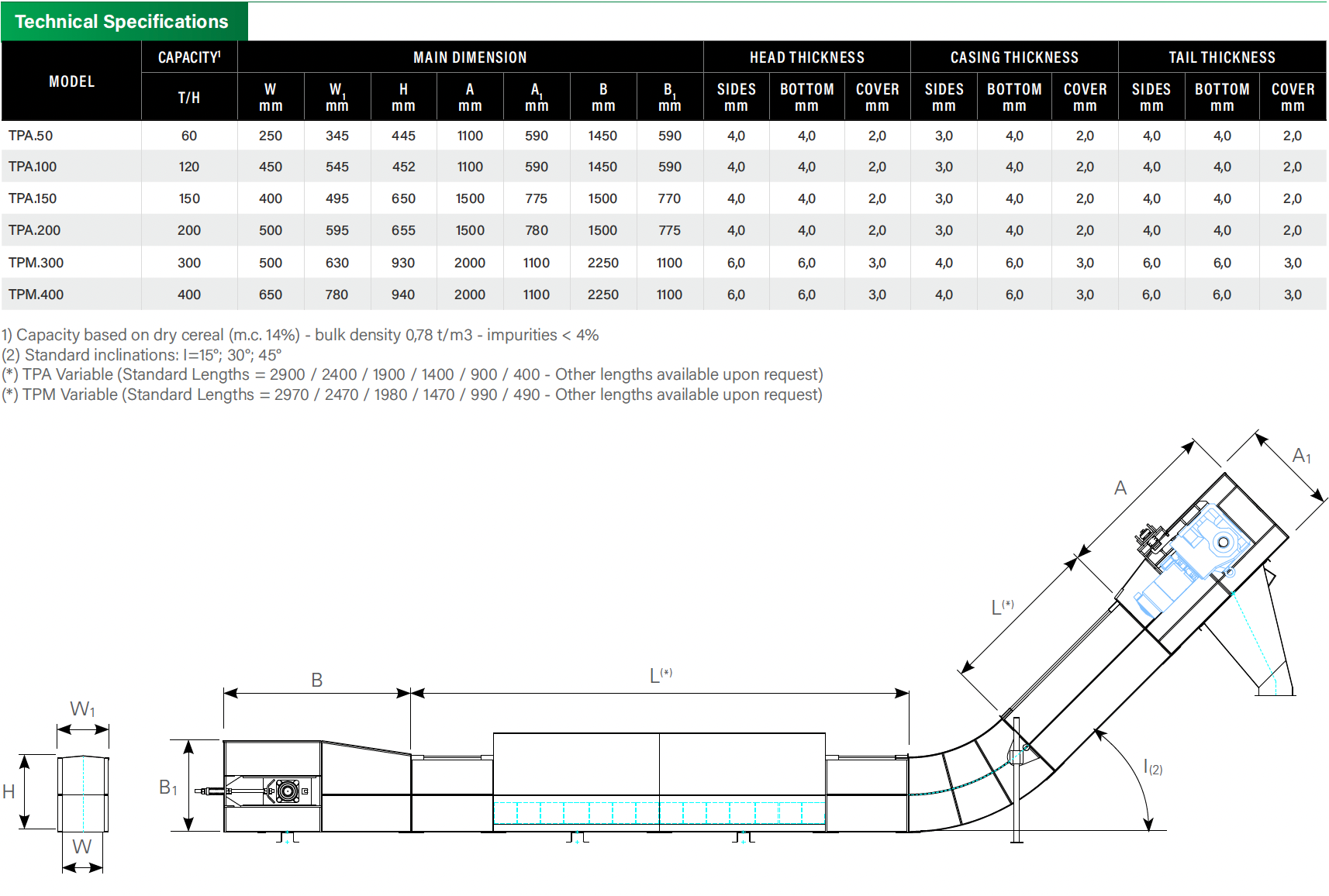Select the TPA.50 model row label
Viewport: 1329px width, 896px height.
click(31, 136)
